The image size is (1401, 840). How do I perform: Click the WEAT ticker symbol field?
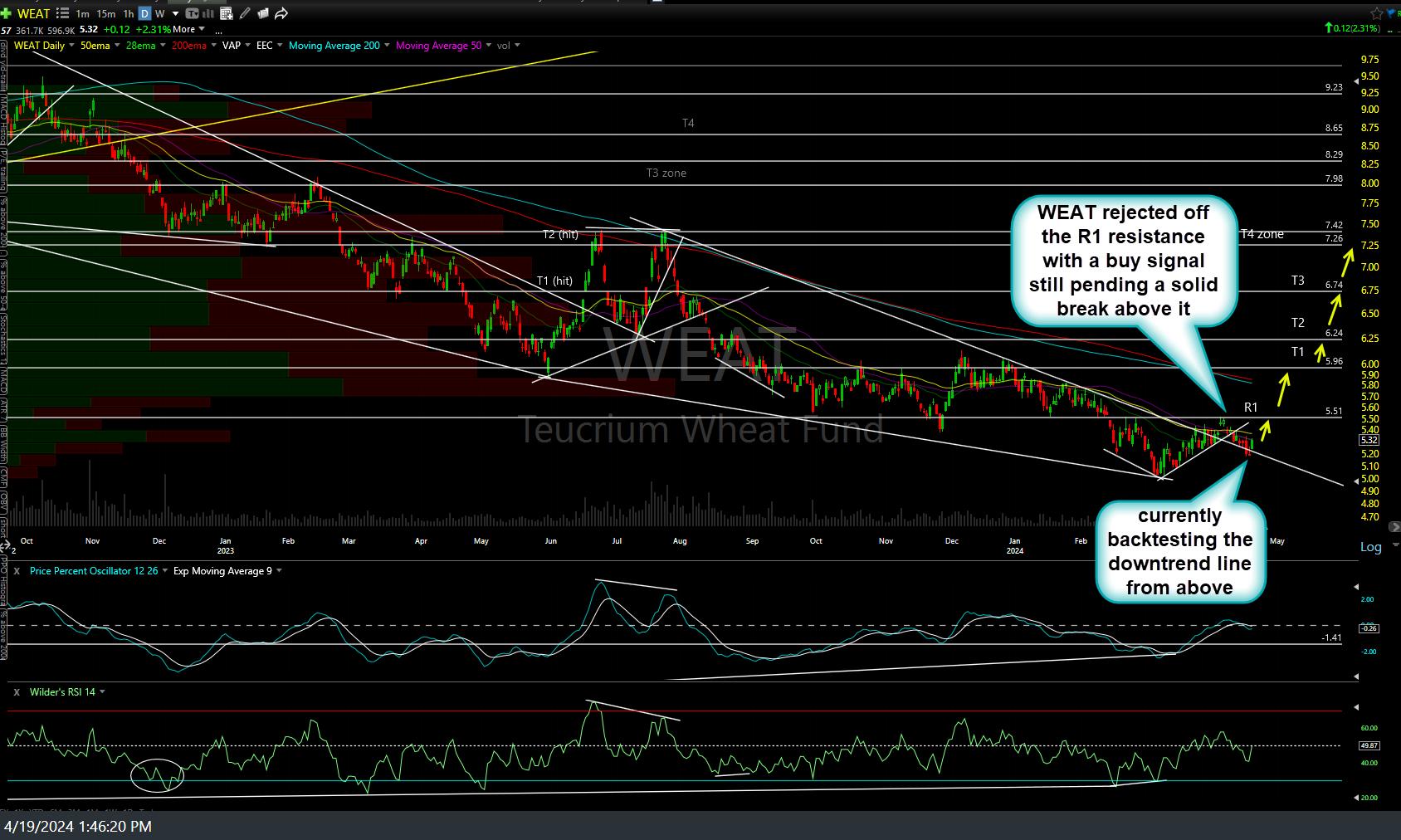coord(33,13)
